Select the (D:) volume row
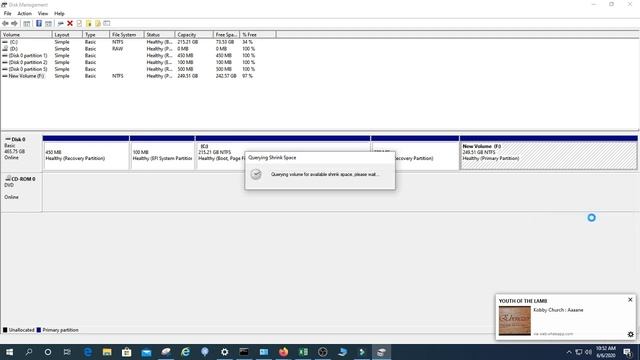This screenshot has width=640, height=360. coord(129,49)
